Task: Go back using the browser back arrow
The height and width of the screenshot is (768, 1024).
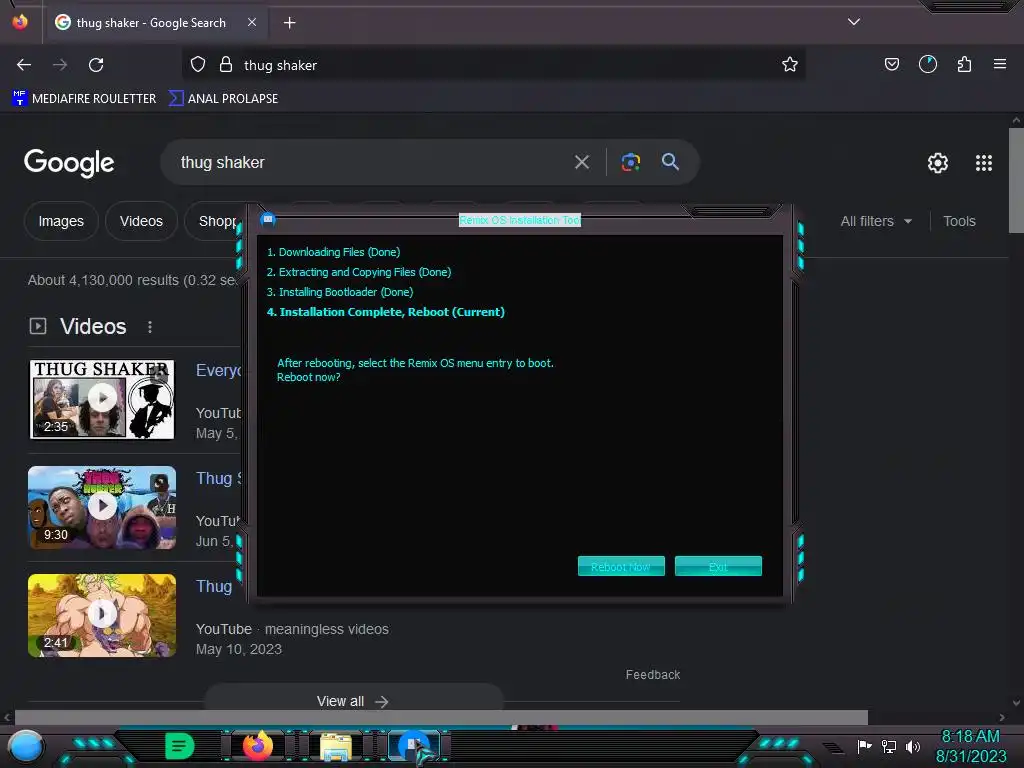Action: (x=24, y=65)
